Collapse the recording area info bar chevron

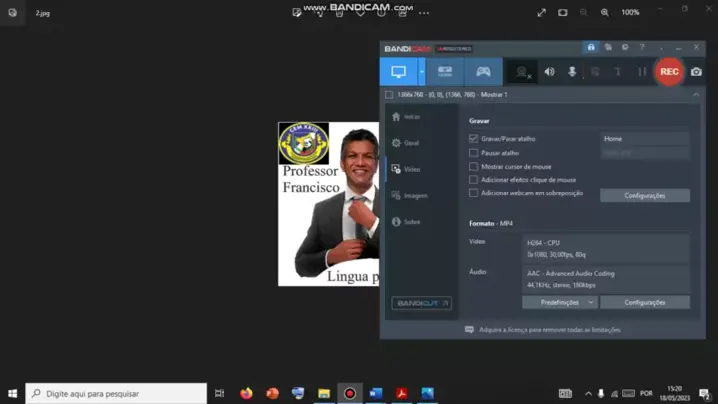click(696, 95)
